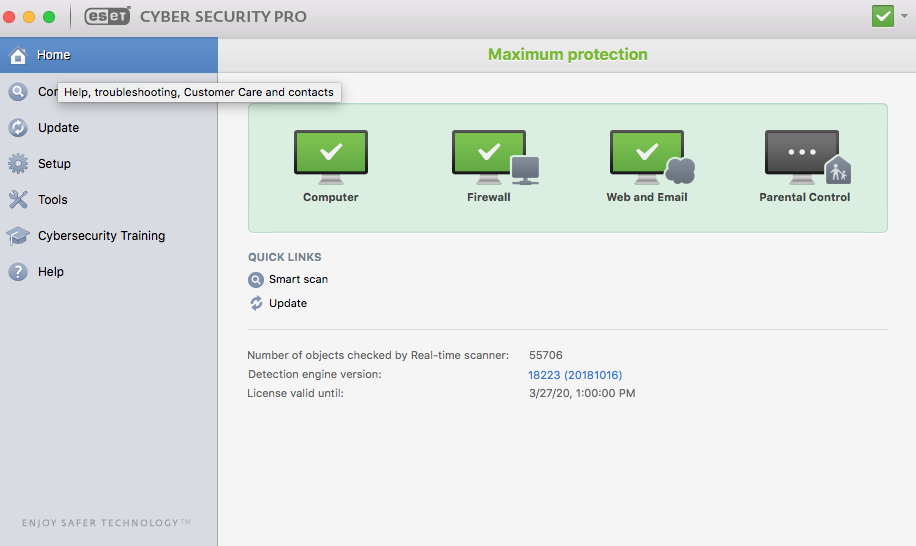This screenshot has height=546, width=916.
Task: Click the graduation cap Cybersecurity Training icon
Action: [x=18, y=236]
